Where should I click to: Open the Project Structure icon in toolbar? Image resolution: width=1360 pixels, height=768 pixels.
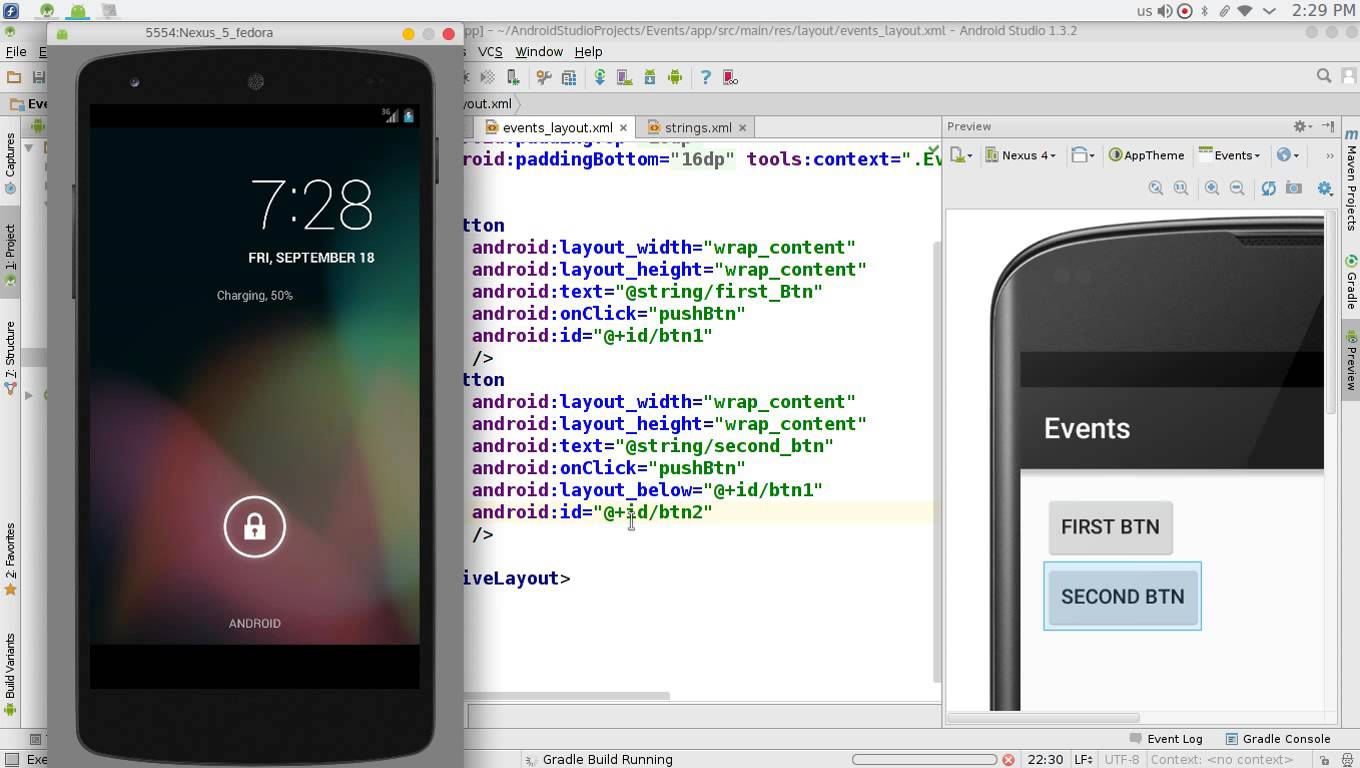click(569, 77)
